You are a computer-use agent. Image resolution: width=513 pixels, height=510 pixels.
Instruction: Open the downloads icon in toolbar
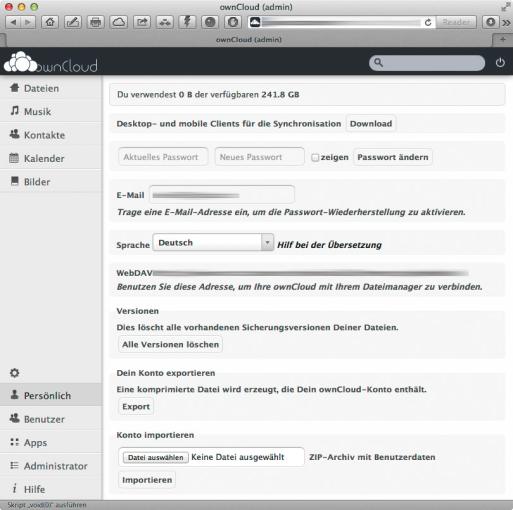(490, 22)
